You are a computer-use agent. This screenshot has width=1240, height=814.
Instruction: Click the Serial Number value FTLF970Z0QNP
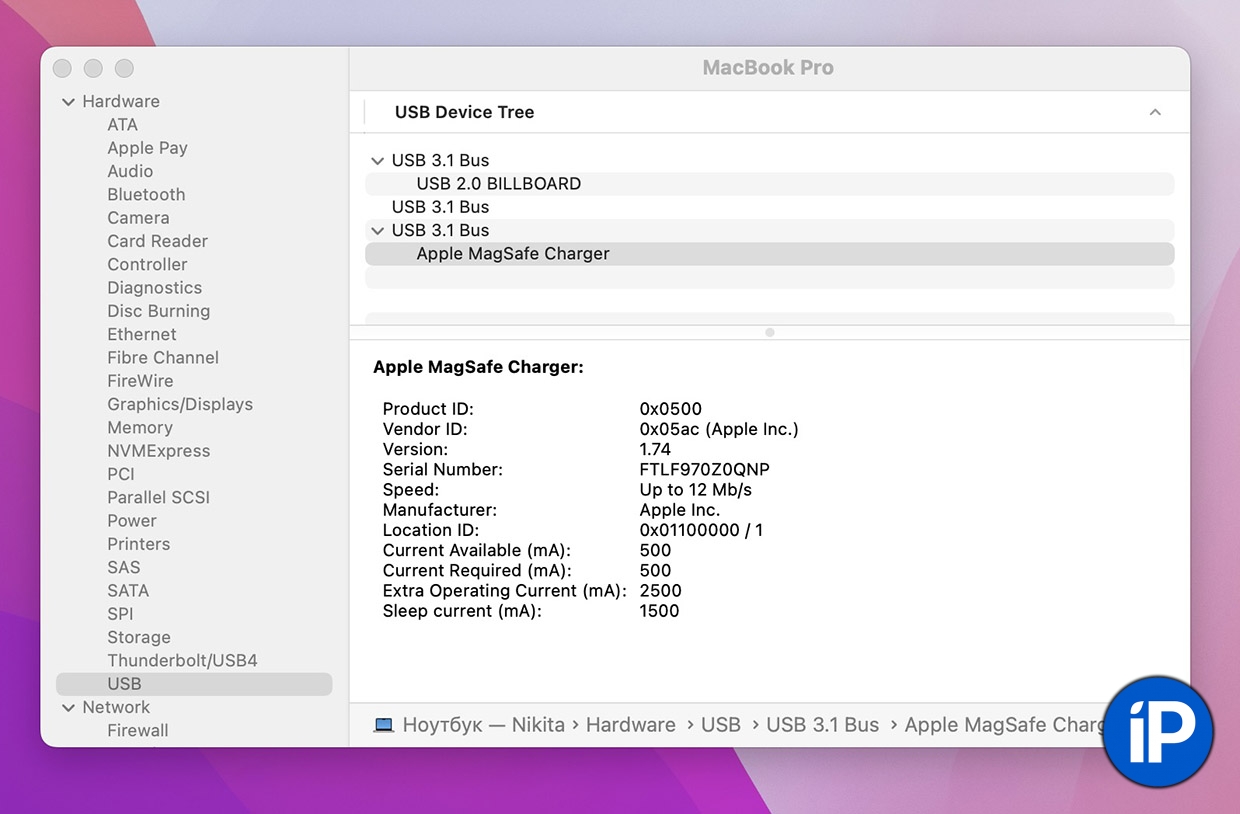(x=704, y=470)
